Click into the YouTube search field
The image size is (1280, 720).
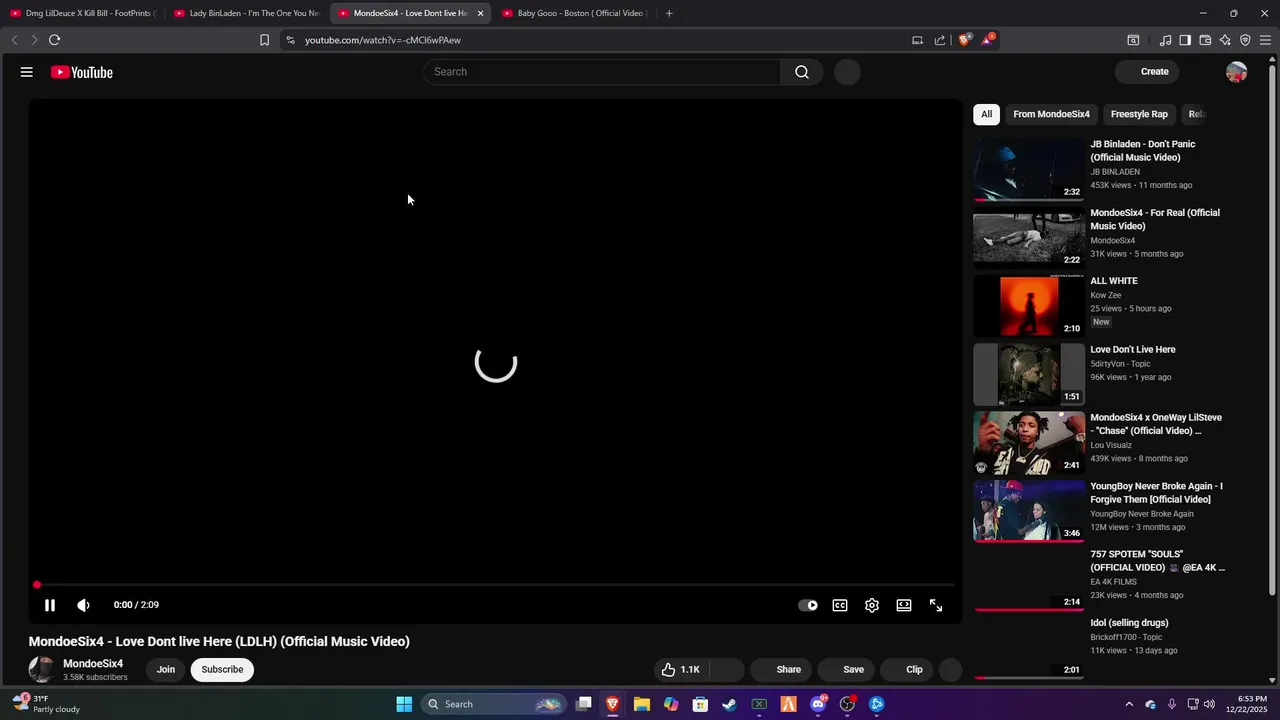602,72
